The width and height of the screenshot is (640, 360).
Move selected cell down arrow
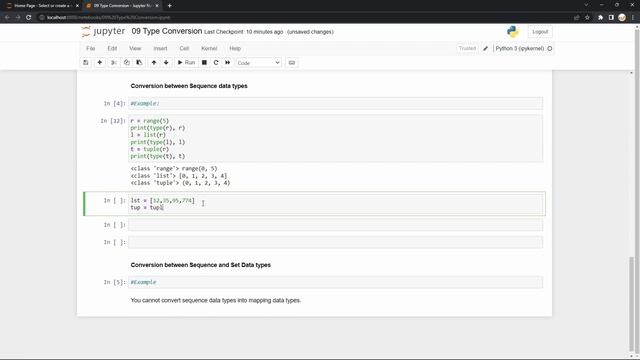pyautogui.click(x=166, y=62)
